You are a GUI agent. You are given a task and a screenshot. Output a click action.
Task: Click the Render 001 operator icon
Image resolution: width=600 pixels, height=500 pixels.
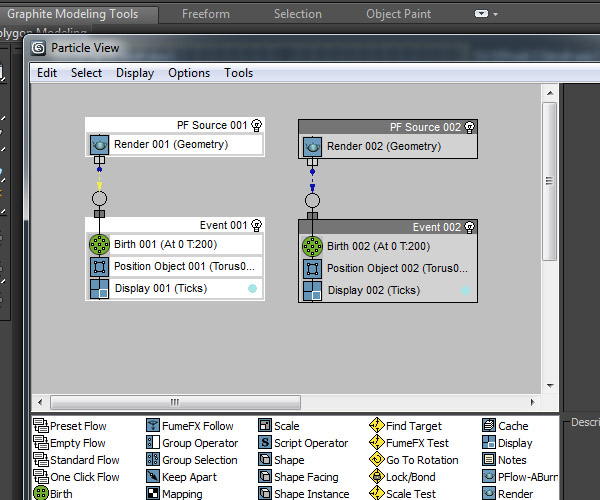(x=99, y=145)
